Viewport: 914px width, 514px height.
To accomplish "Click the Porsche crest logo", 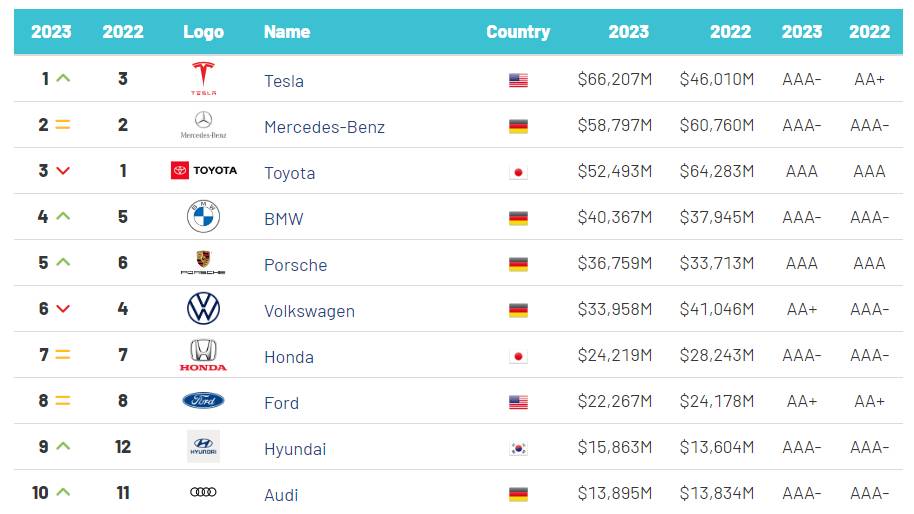I will pyautogui.click(x=203, y=262).
